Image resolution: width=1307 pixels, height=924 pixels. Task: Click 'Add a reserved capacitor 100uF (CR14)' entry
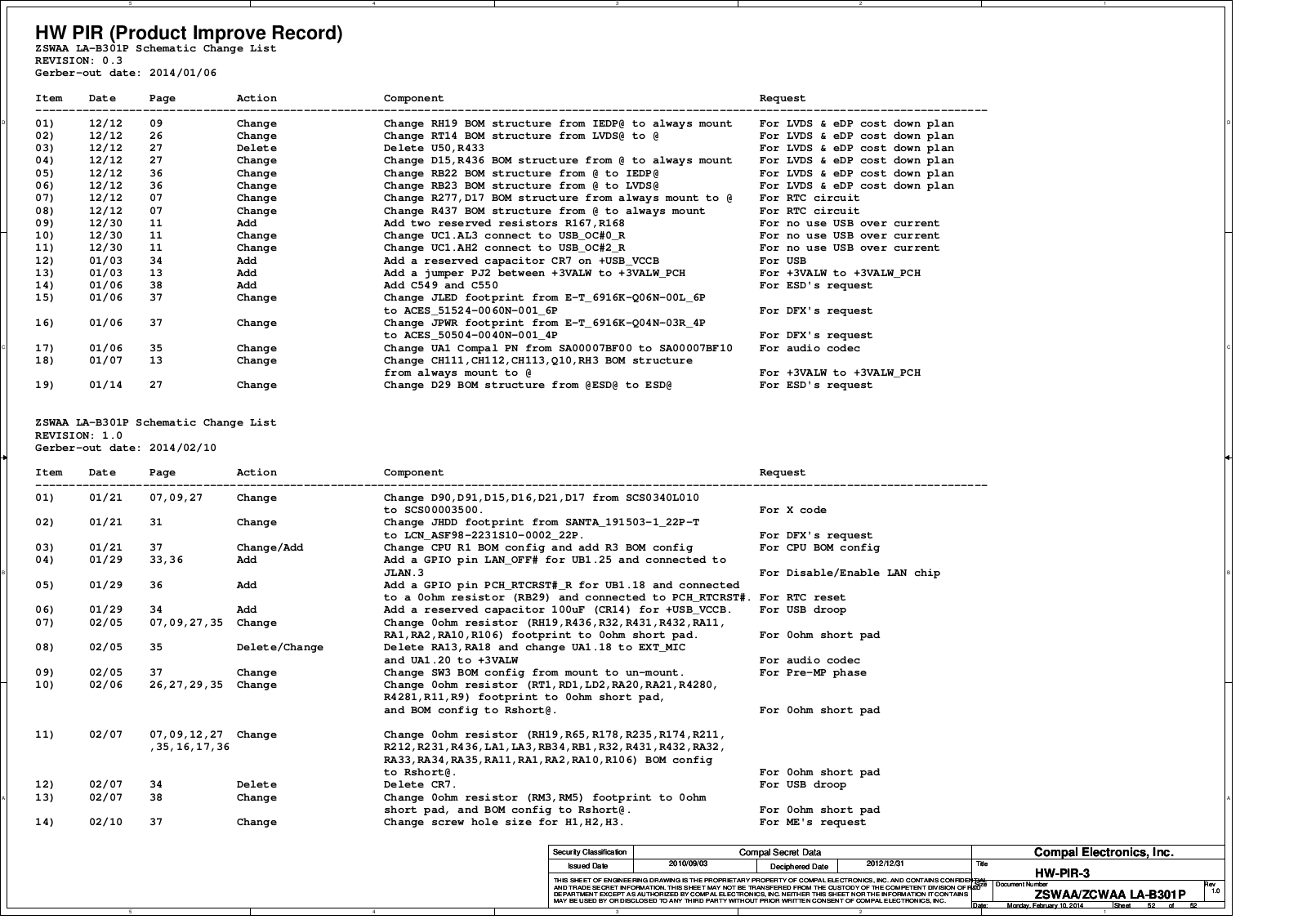[x=558, y=609]
